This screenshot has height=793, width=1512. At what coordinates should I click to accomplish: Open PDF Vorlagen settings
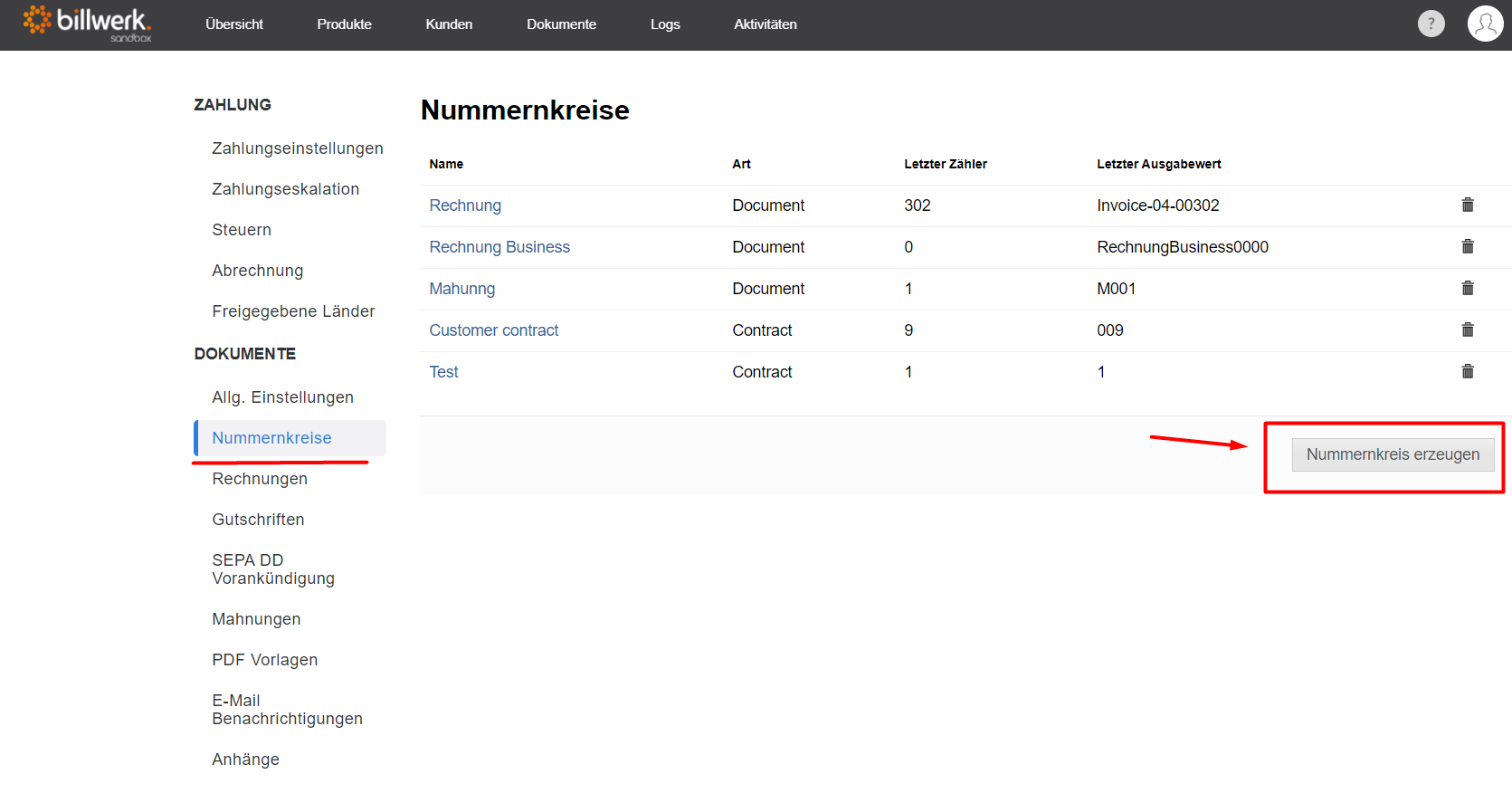point(265,660)
